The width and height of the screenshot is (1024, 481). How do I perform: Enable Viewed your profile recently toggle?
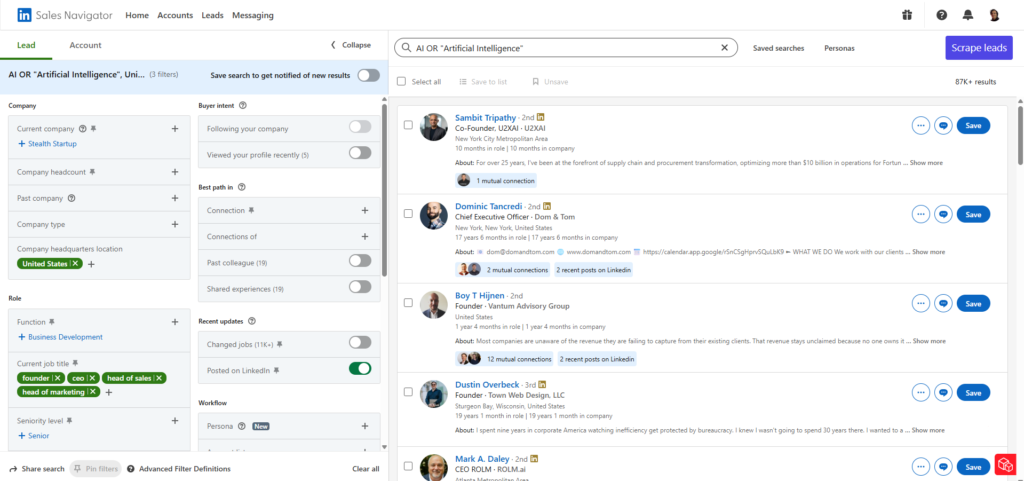tap(360, 153)
